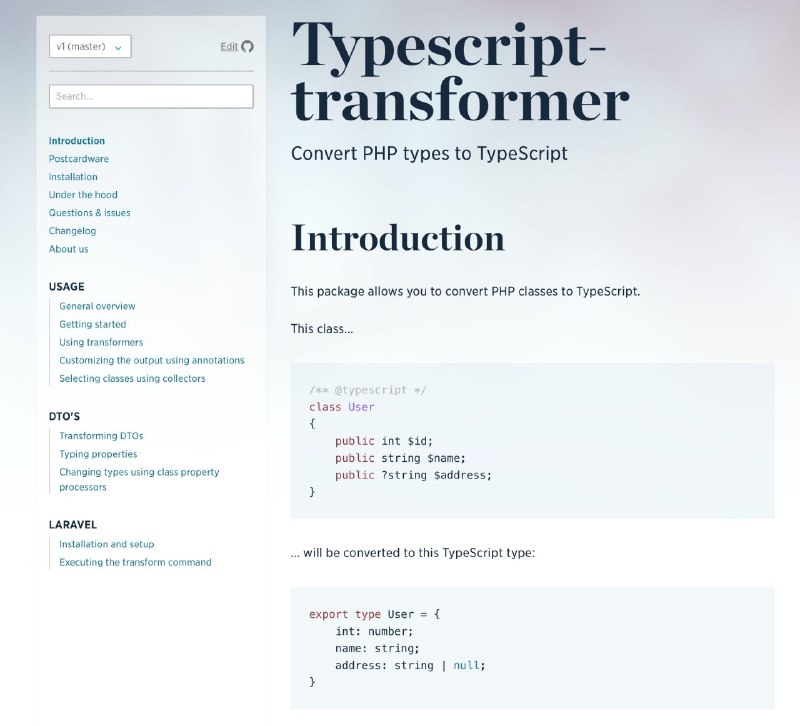
Task: Open Using transformers page
Action: pyautogui.click(x=101, y=342)
